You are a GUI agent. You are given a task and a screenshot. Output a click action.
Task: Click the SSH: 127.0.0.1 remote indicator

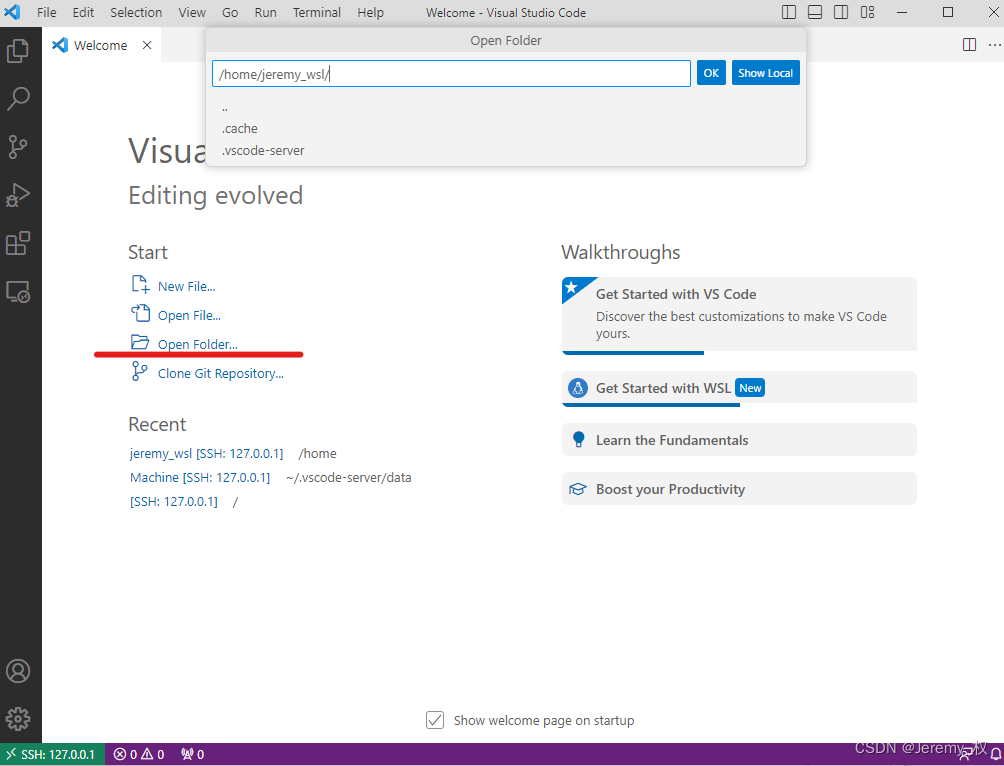coord(53,754)
